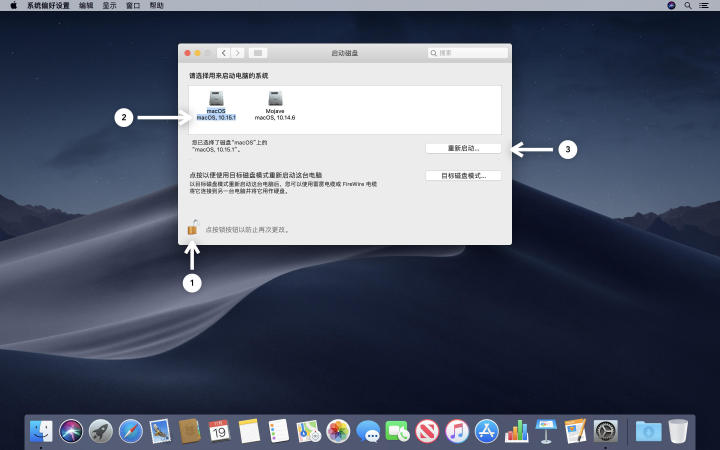720x450 pixels.
Task: Click 点按以便使用目标磁盘模式重新启动这台电脑 heading
Action: pos(256,175)
